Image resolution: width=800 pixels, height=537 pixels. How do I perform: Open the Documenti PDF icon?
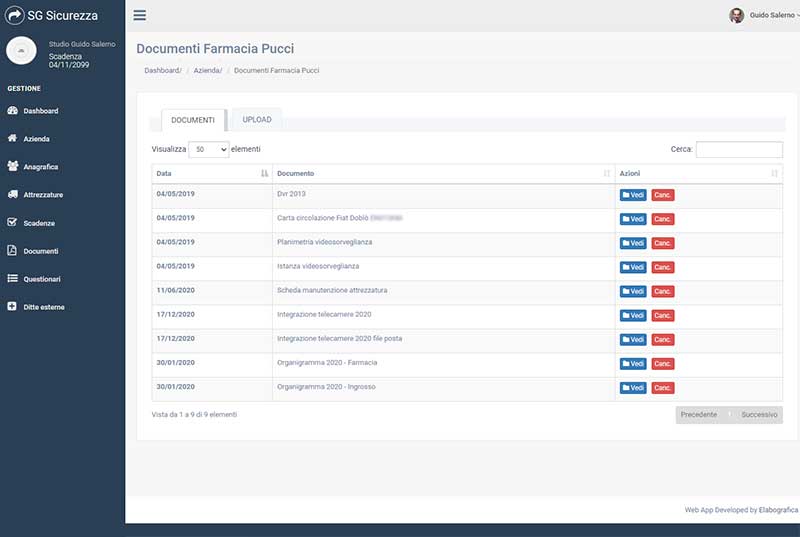click(x=12, y=250)
